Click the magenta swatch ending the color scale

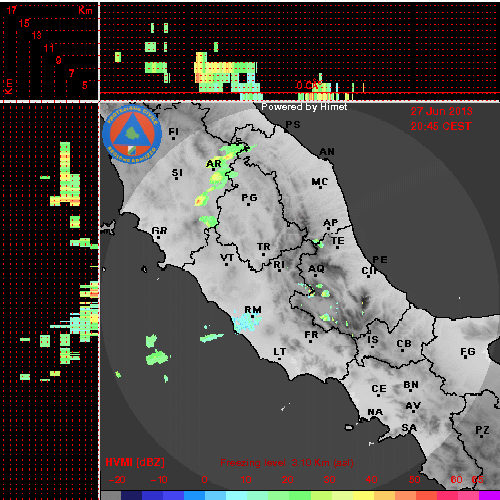[x=489, y=495]
